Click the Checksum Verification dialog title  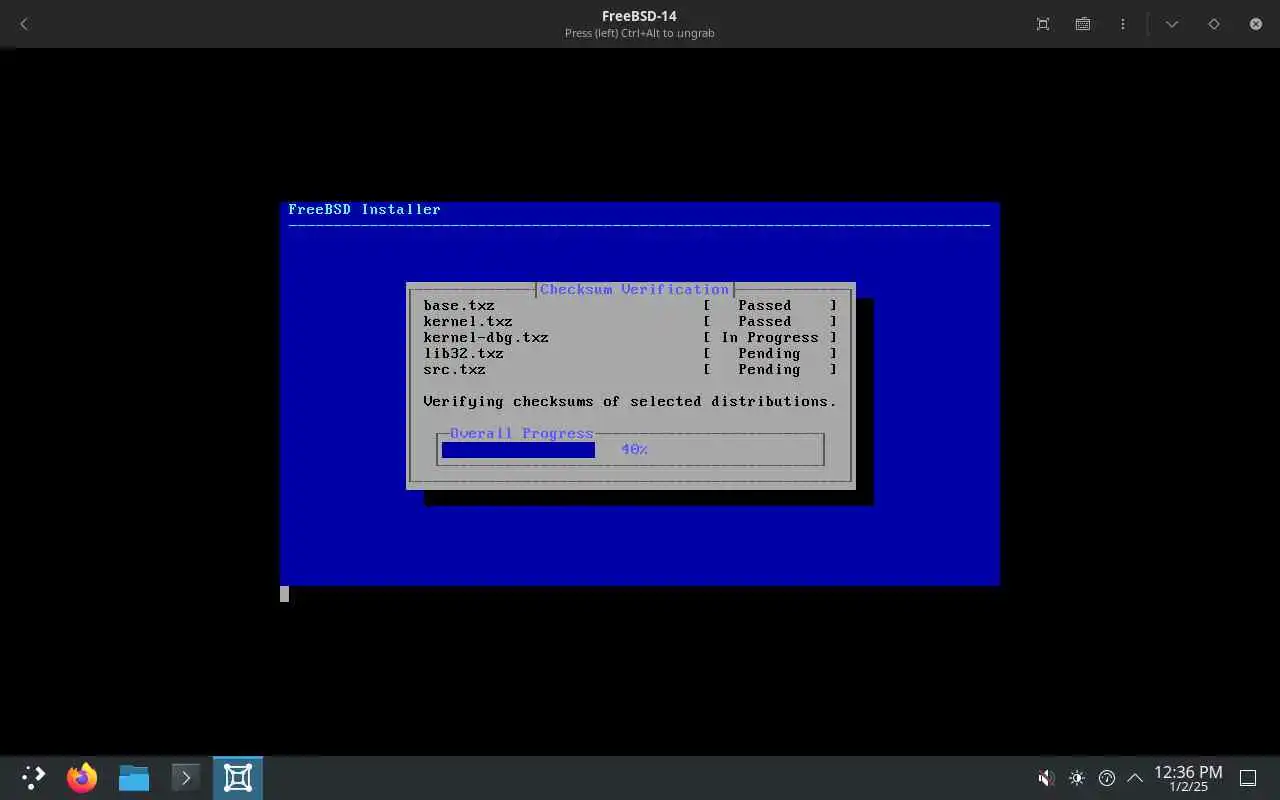point(635,289)
